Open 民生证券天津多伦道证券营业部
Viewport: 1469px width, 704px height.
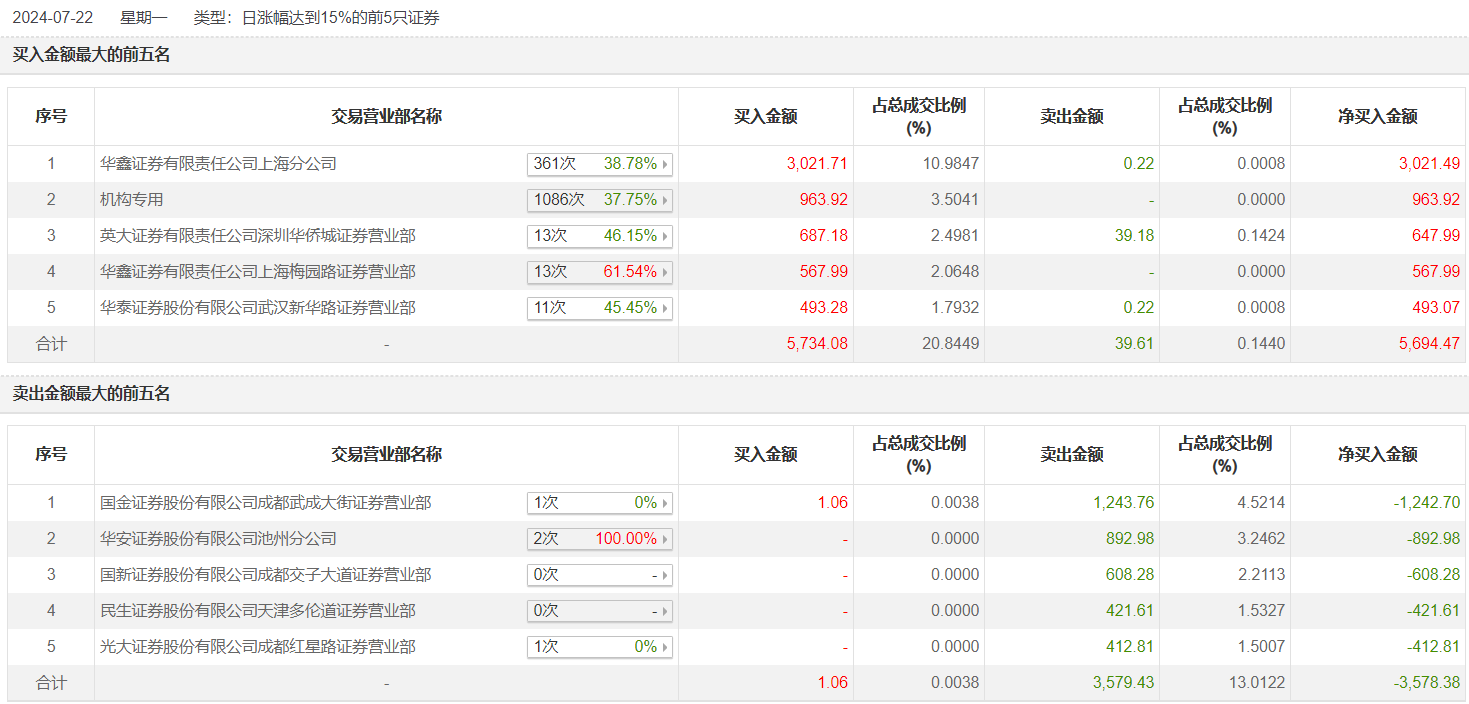[257, 611]
